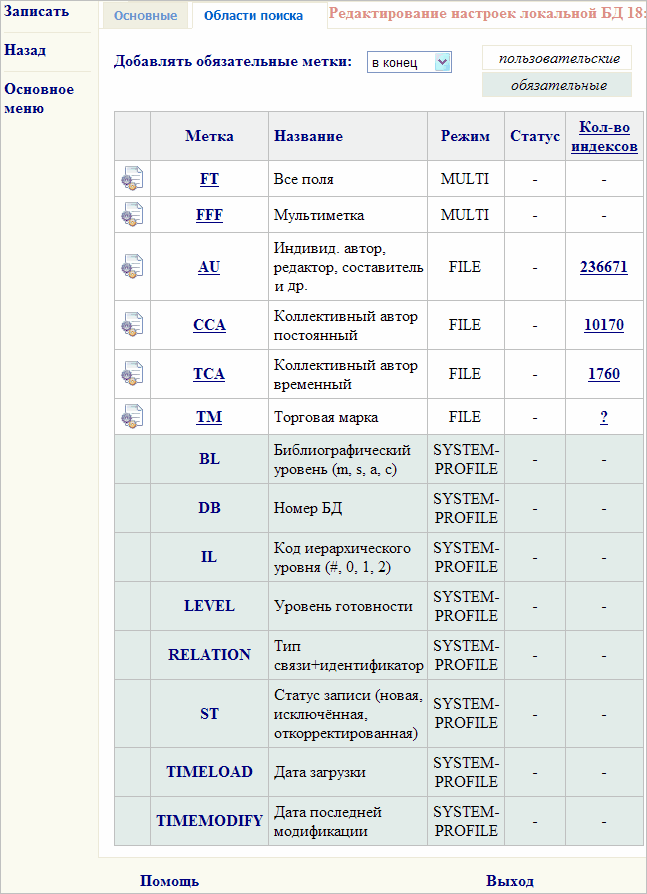The image size is (647, 894).
Task: Go back using the Назад link
Action: coord(25,50)
